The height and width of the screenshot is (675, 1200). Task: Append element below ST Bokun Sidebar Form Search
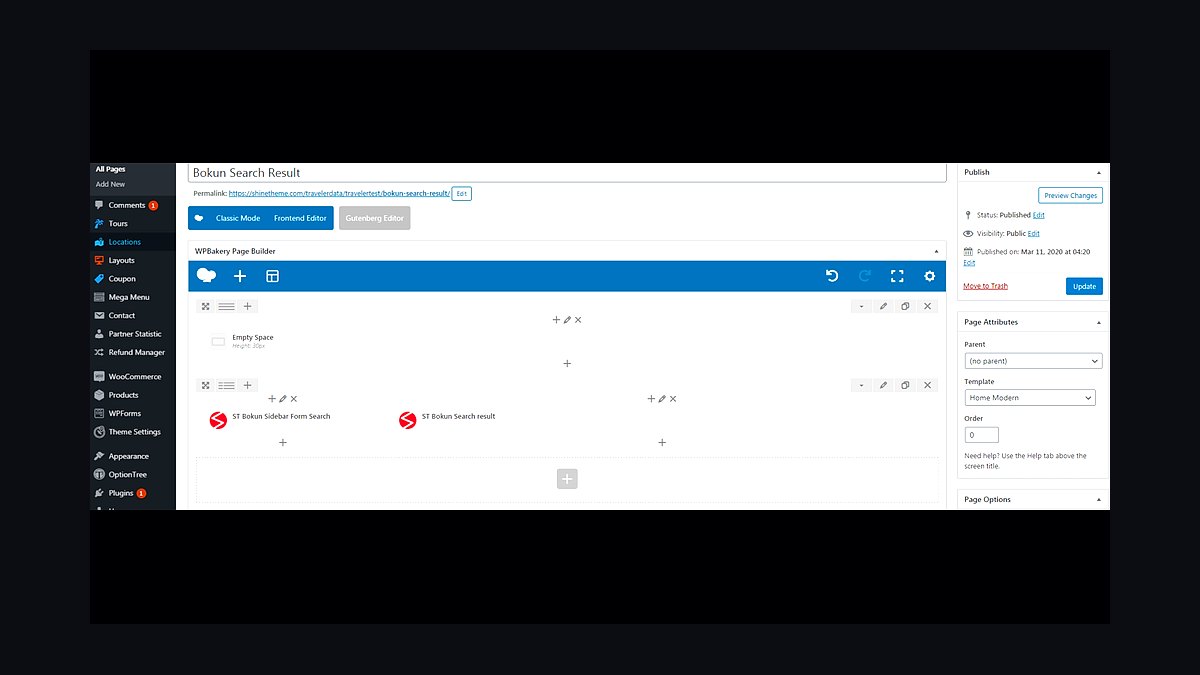[283, 442]
